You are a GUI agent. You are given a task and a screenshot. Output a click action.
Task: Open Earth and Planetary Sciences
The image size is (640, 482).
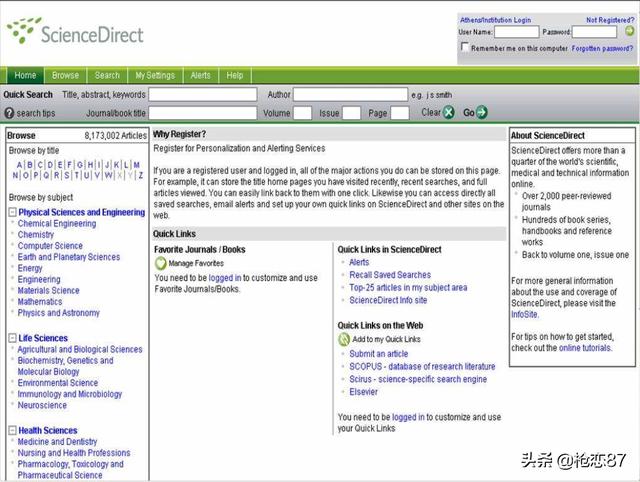click(x=69, y=257)
